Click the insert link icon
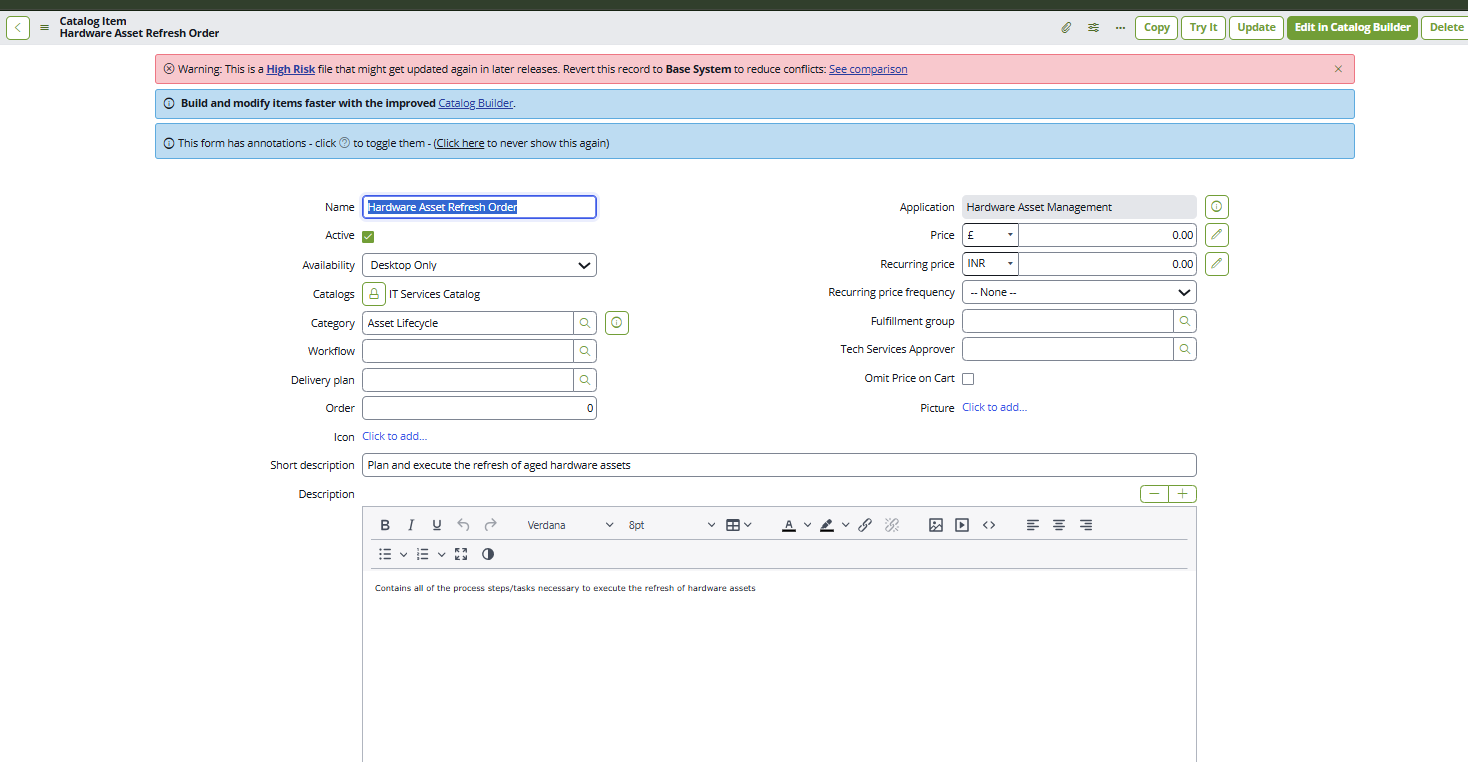This screenshot has width=1468, height=762. 865,525
